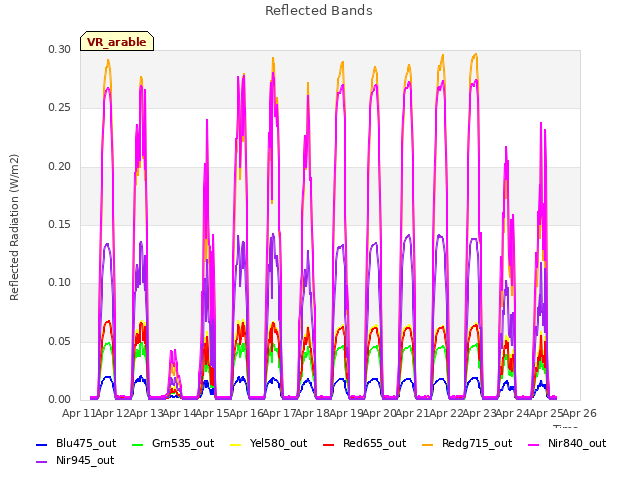Click the Red655_out legend label
640x480 pixels.
(374, 443)
